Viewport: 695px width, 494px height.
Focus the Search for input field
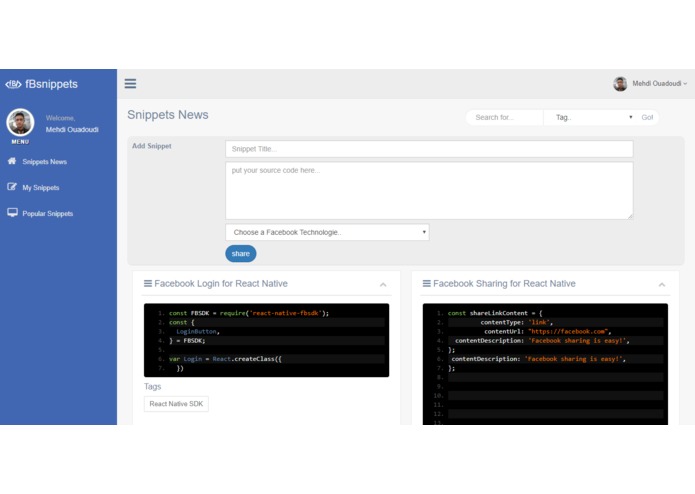tap(504, 117)
